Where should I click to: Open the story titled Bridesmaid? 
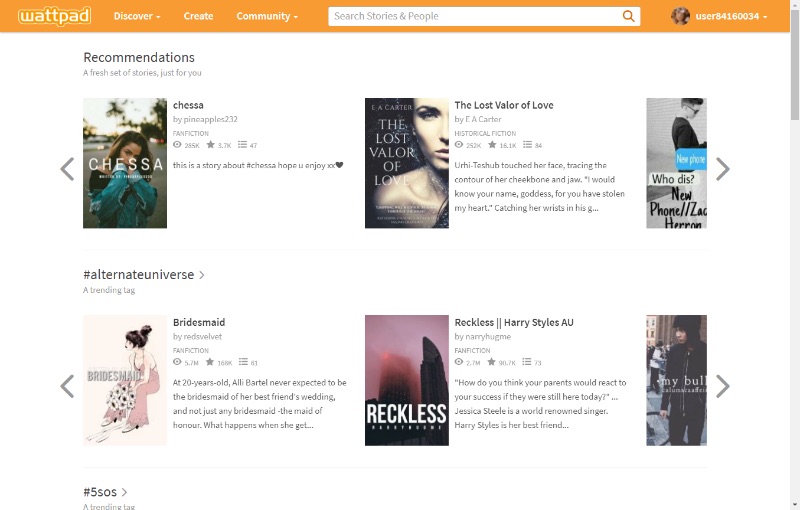coord(199,323)
